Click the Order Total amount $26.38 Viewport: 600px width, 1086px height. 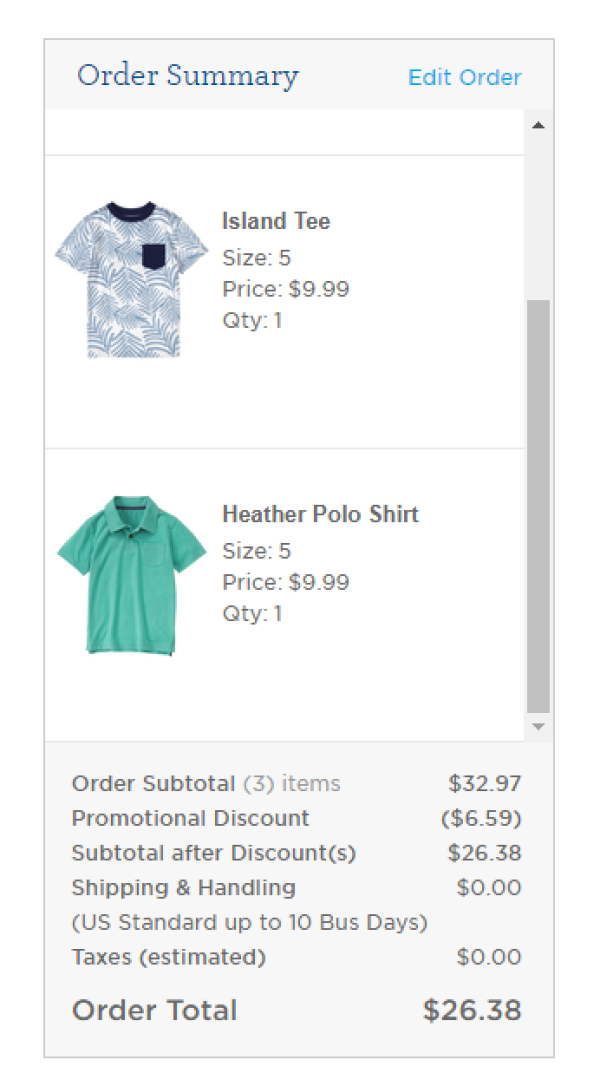[x=472, y=1010]
